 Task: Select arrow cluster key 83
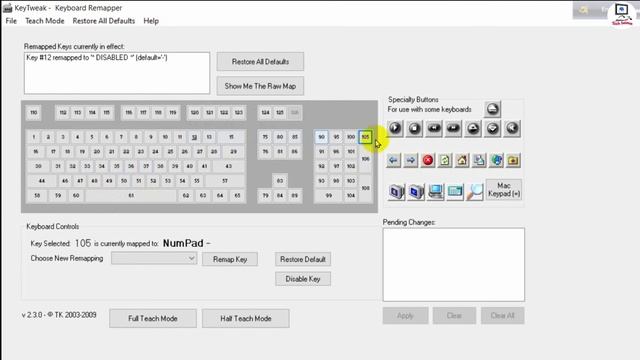coord(280,181)
